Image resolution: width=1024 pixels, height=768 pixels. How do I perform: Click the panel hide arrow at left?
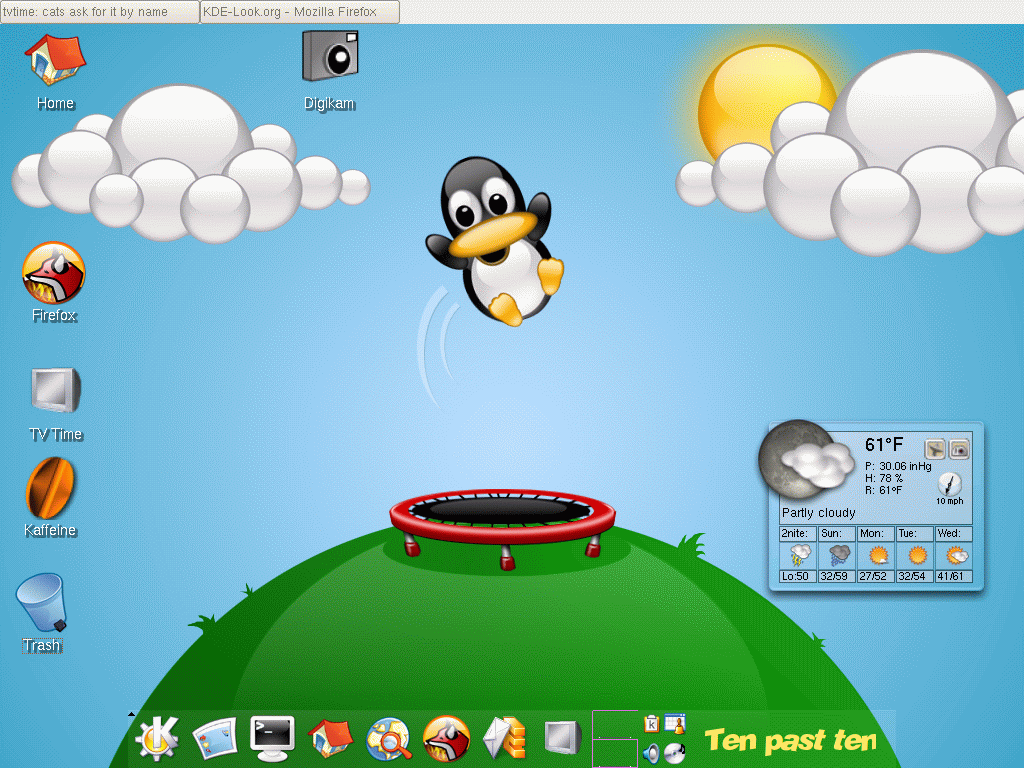click(131, 714)
